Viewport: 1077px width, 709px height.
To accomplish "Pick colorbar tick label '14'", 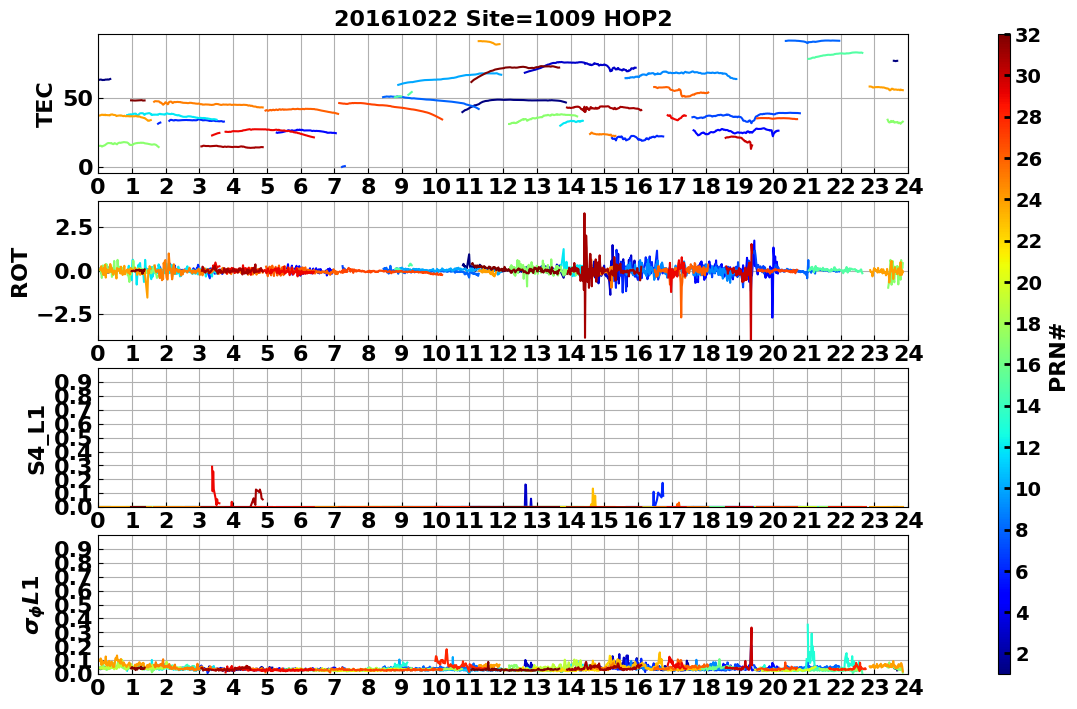I will click(x=1028, y=406).
